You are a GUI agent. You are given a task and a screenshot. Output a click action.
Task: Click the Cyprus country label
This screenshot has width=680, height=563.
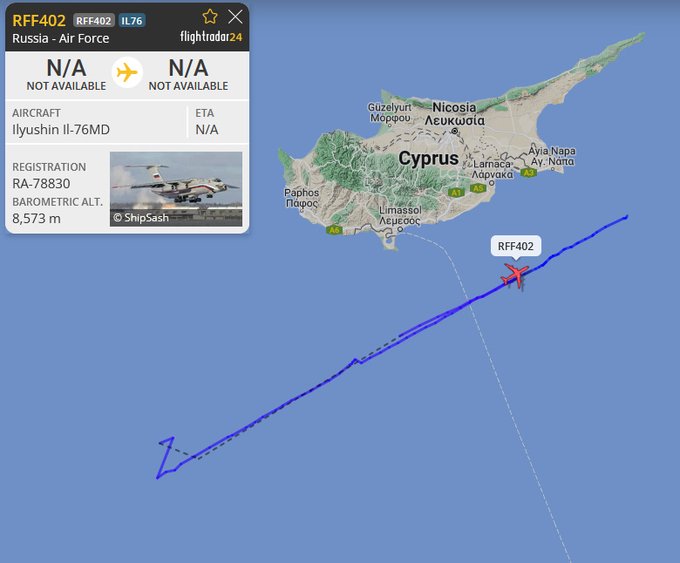click(428, 158)
